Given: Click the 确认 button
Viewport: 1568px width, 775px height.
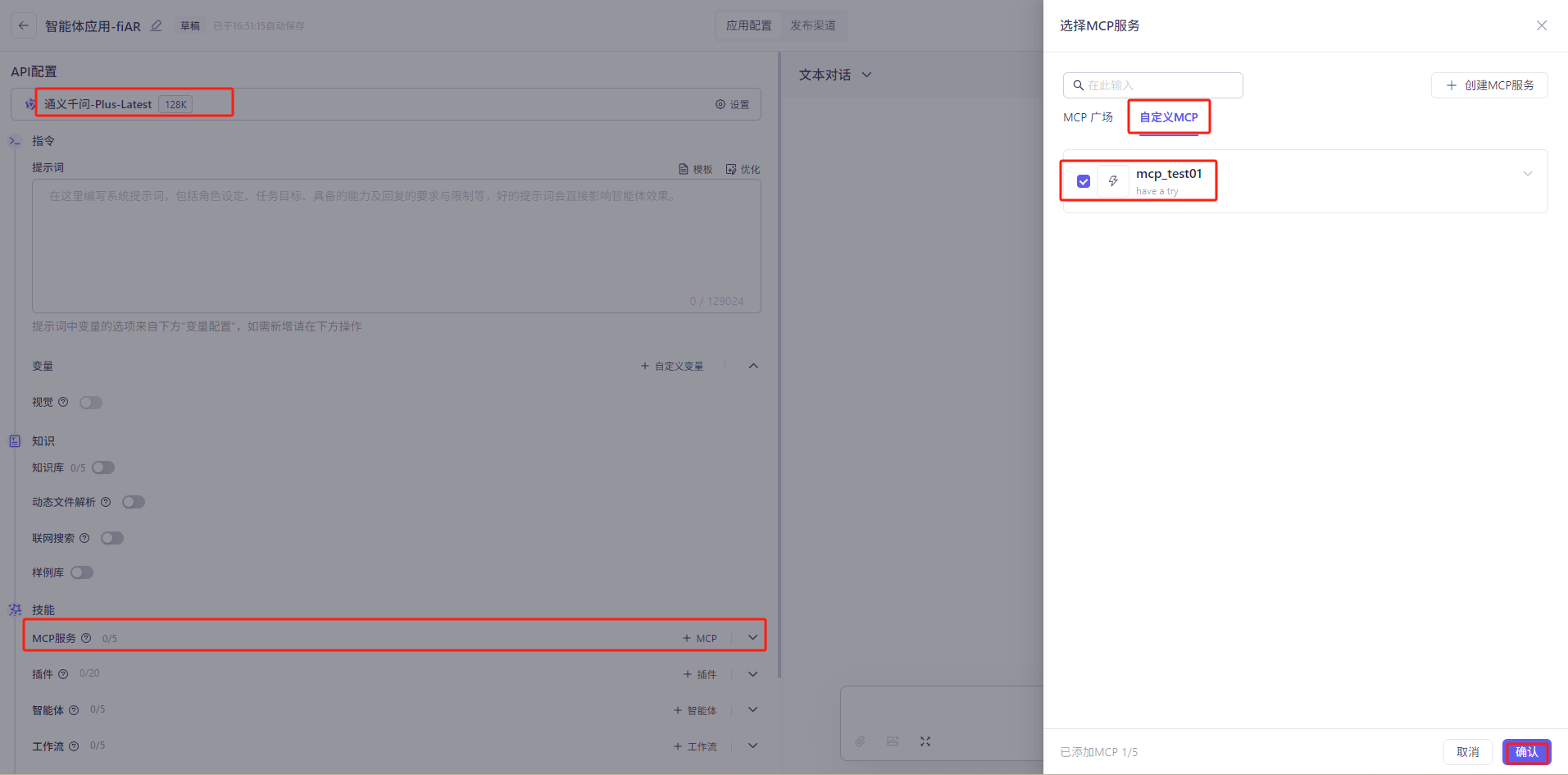Looking at the screenshot, I should [x=1526, y=752].
